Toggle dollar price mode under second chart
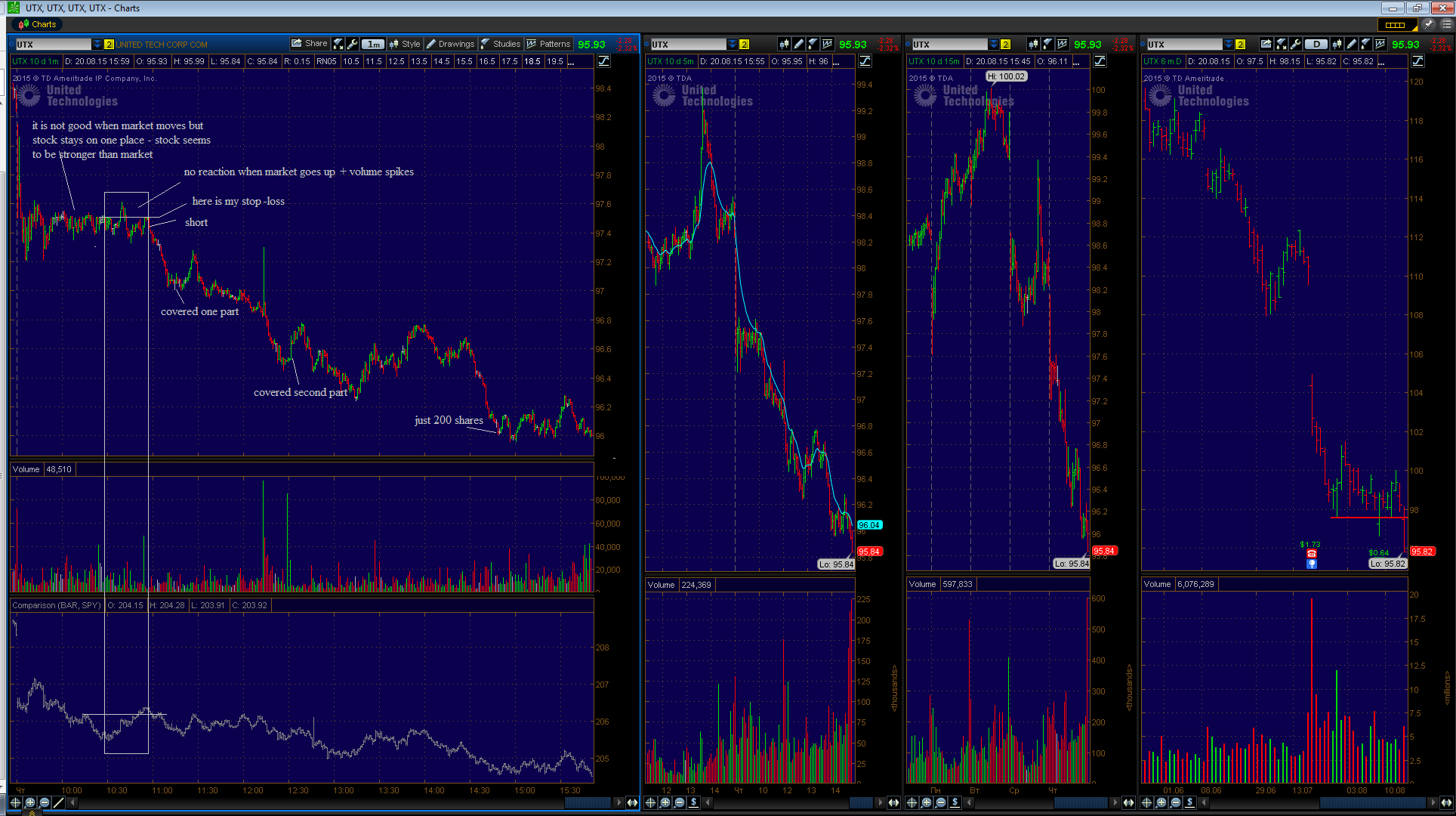 pos(693,802)
